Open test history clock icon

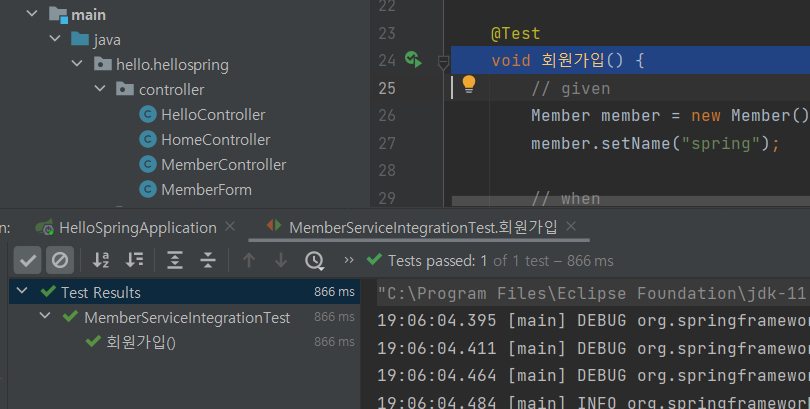tap(315, 261)
